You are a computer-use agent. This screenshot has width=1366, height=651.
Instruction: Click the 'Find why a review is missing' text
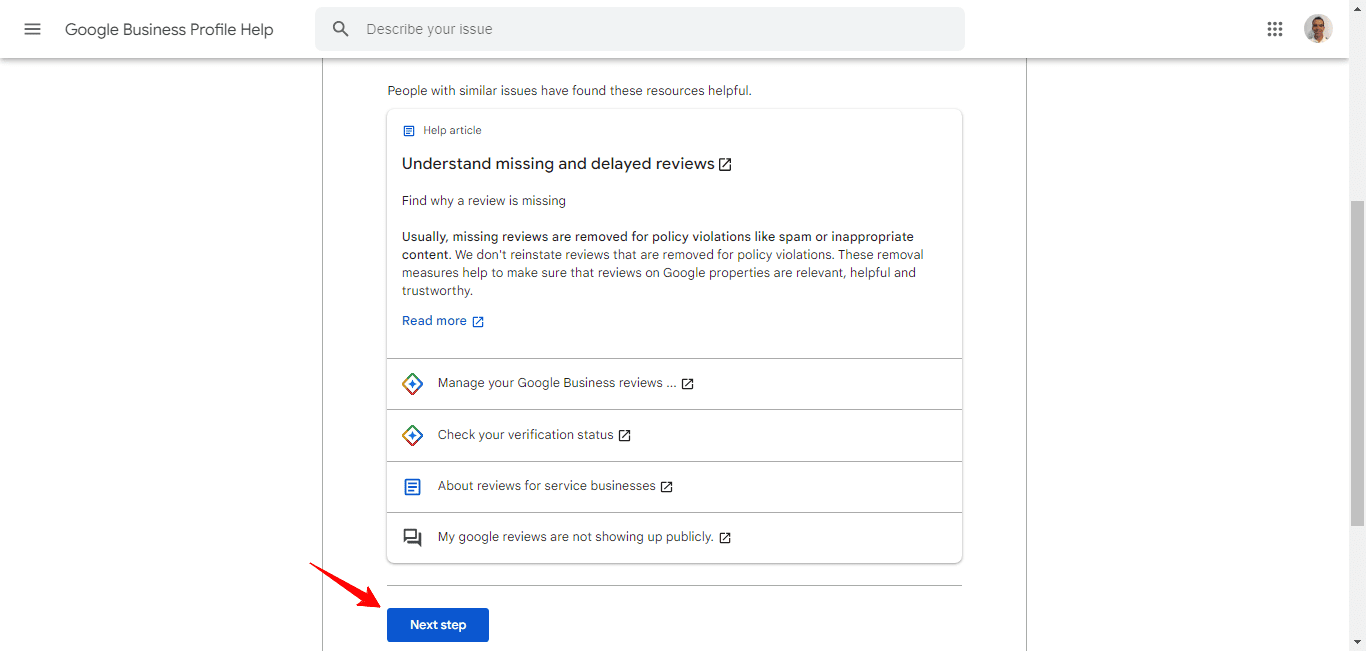pyautogui.click(x=484, y=201)
